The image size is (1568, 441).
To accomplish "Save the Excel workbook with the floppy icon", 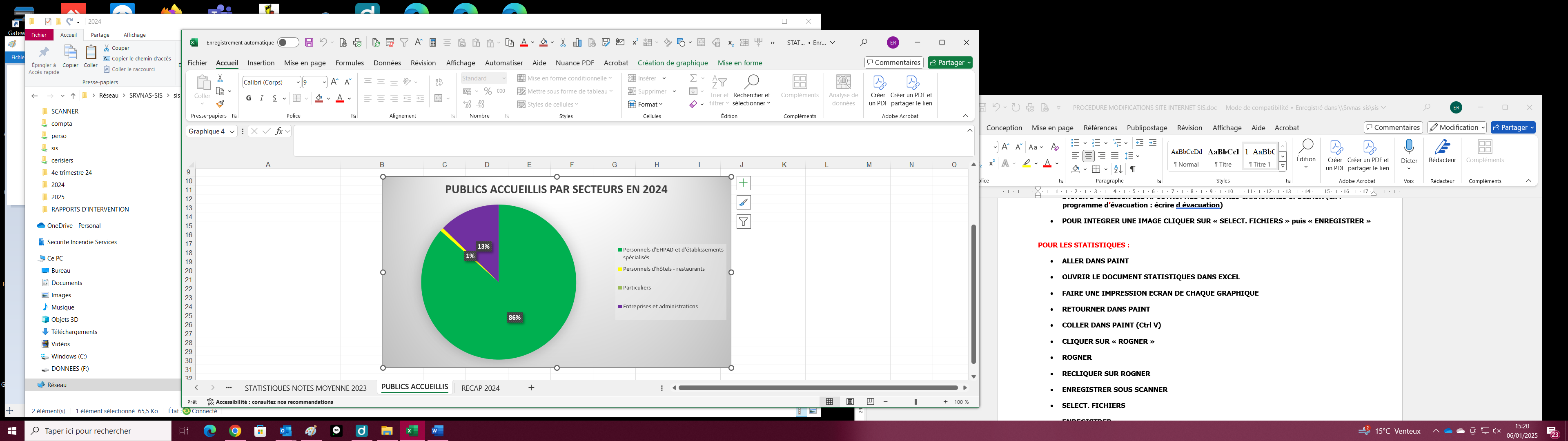I will point(309,42).
